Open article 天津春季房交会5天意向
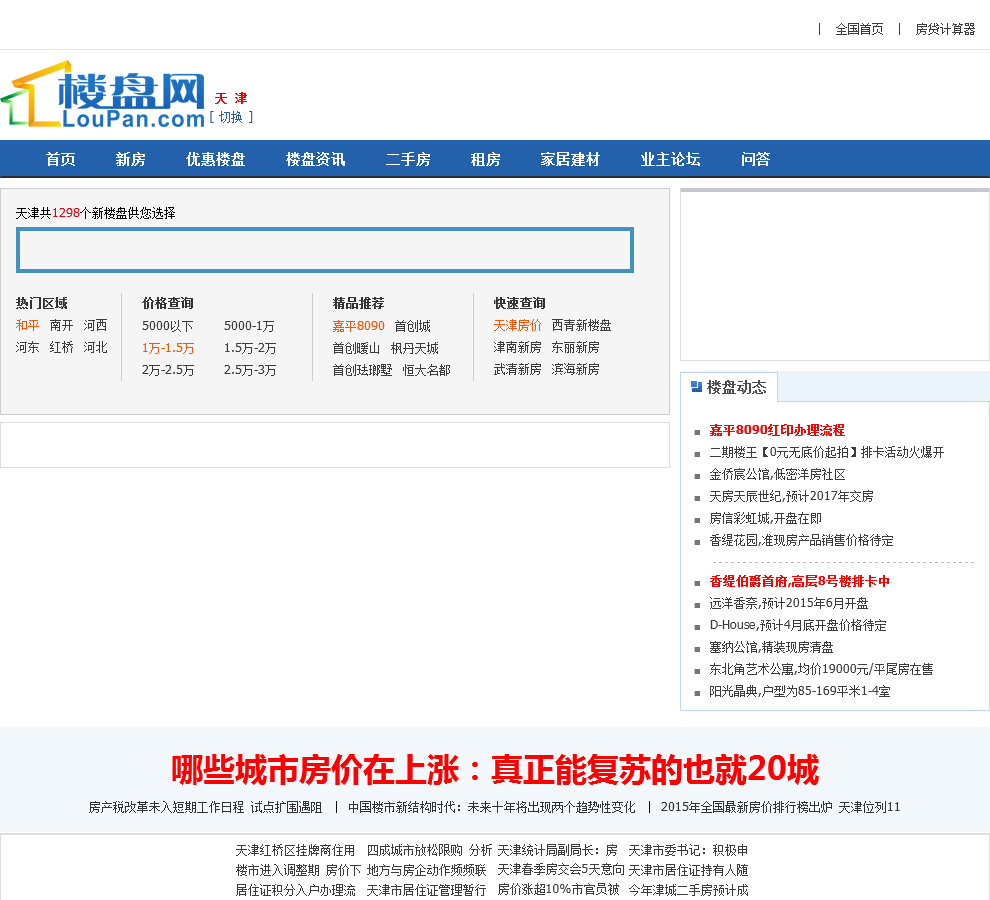This screenshot has width=990, height=900. click(561, 870)
